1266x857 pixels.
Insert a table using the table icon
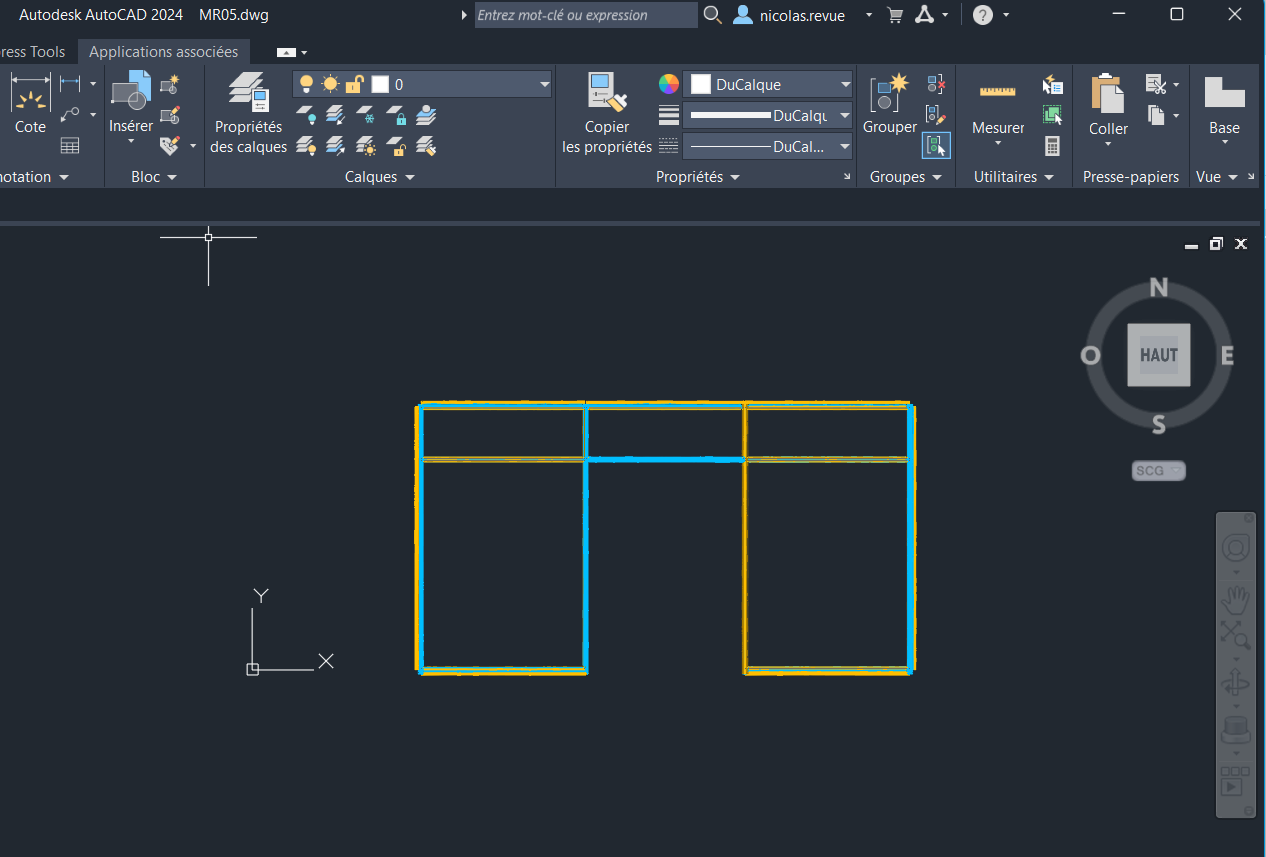70,146
